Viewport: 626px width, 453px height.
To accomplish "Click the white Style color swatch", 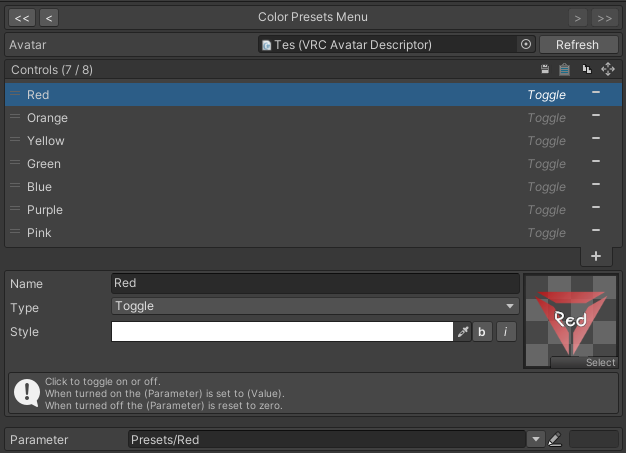I will tap(282, 332).
